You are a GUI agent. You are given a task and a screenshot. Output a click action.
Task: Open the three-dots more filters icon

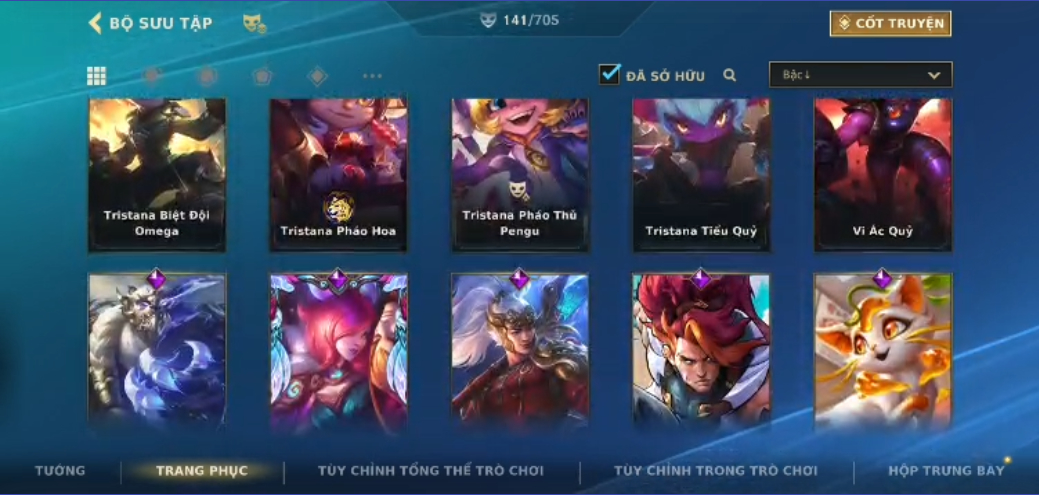click(x=372, y=76)
